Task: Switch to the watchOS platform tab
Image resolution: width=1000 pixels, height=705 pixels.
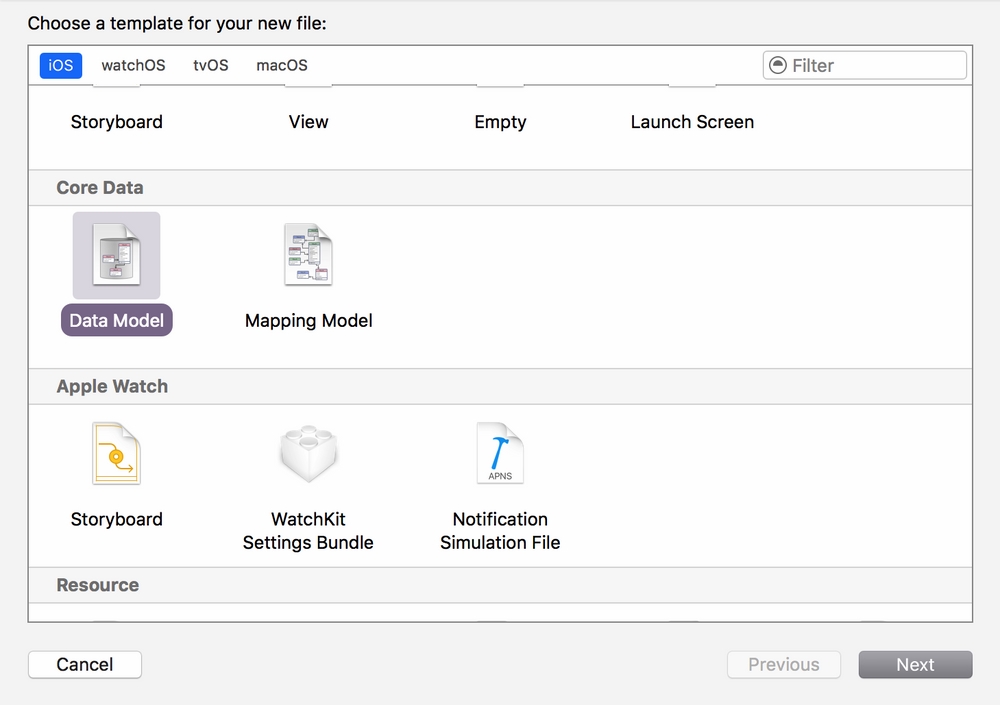Action: (x=133, y=66)
